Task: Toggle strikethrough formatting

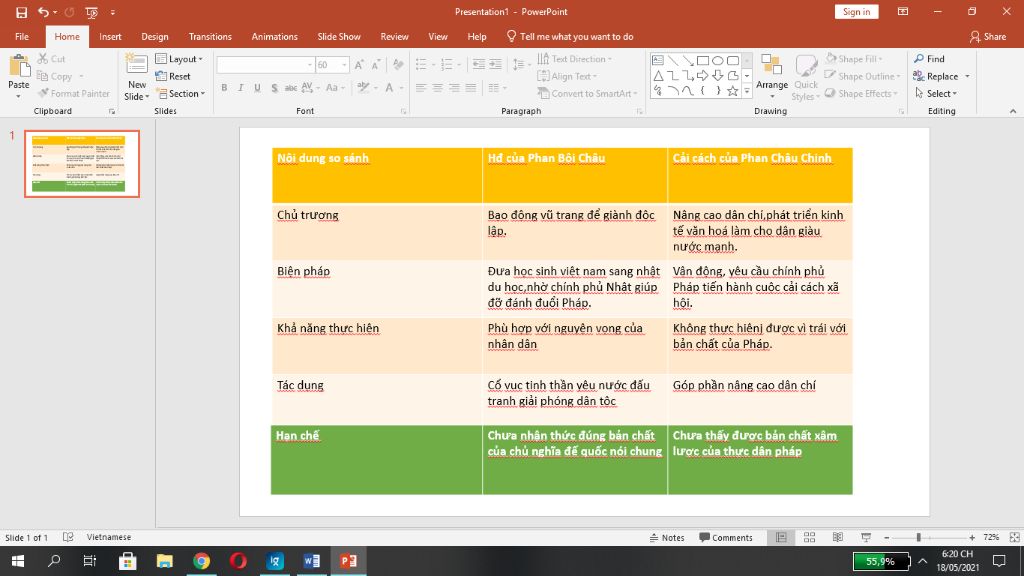Action: pos(291,88)
